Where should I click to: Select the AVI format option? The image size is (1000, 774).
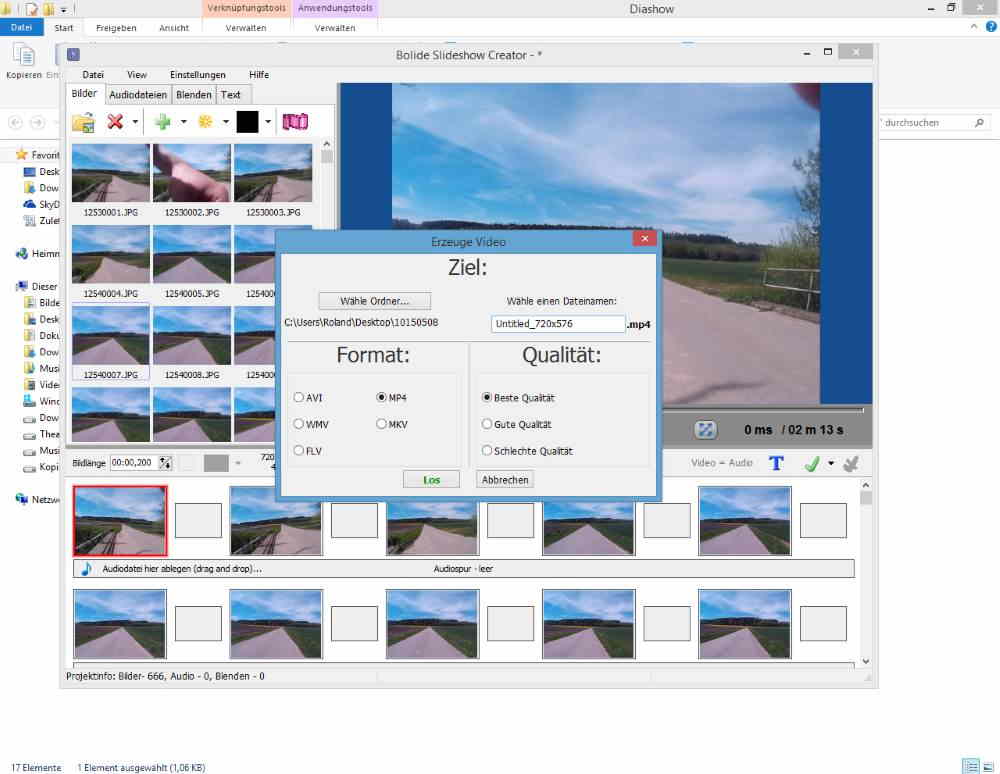299,397
